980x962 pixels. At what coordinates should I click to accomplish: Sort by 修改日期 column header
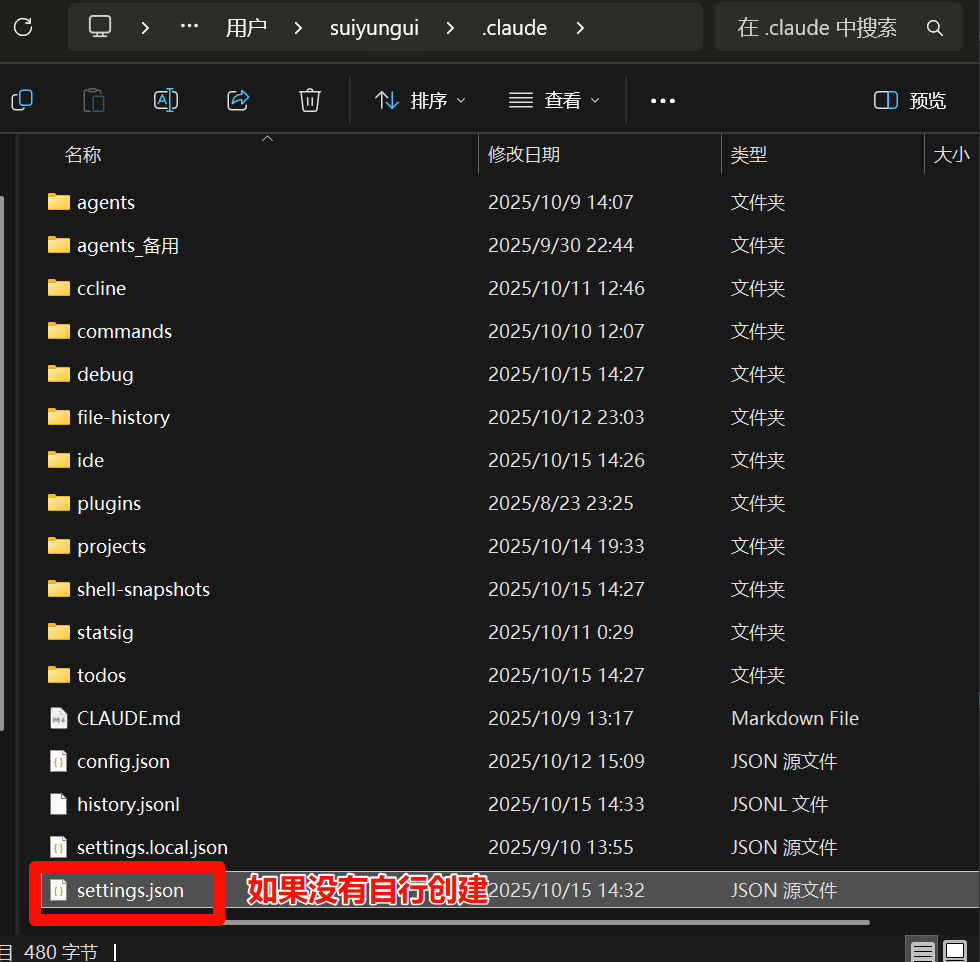pos(524,154)
